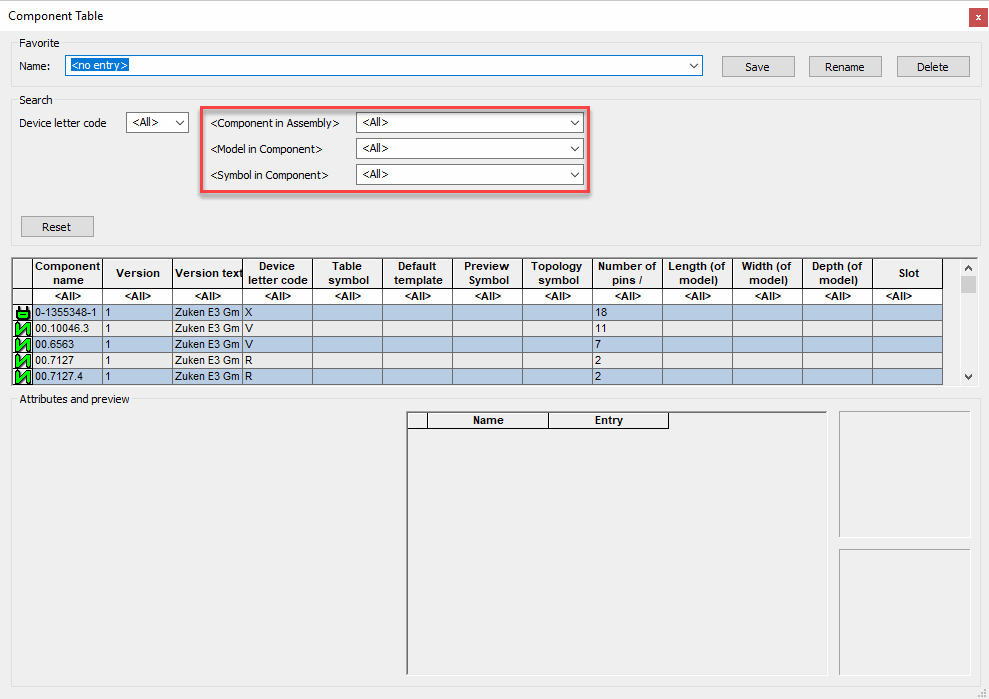Click device letter code X cell
Screen dimensions: 989x699
278,312
